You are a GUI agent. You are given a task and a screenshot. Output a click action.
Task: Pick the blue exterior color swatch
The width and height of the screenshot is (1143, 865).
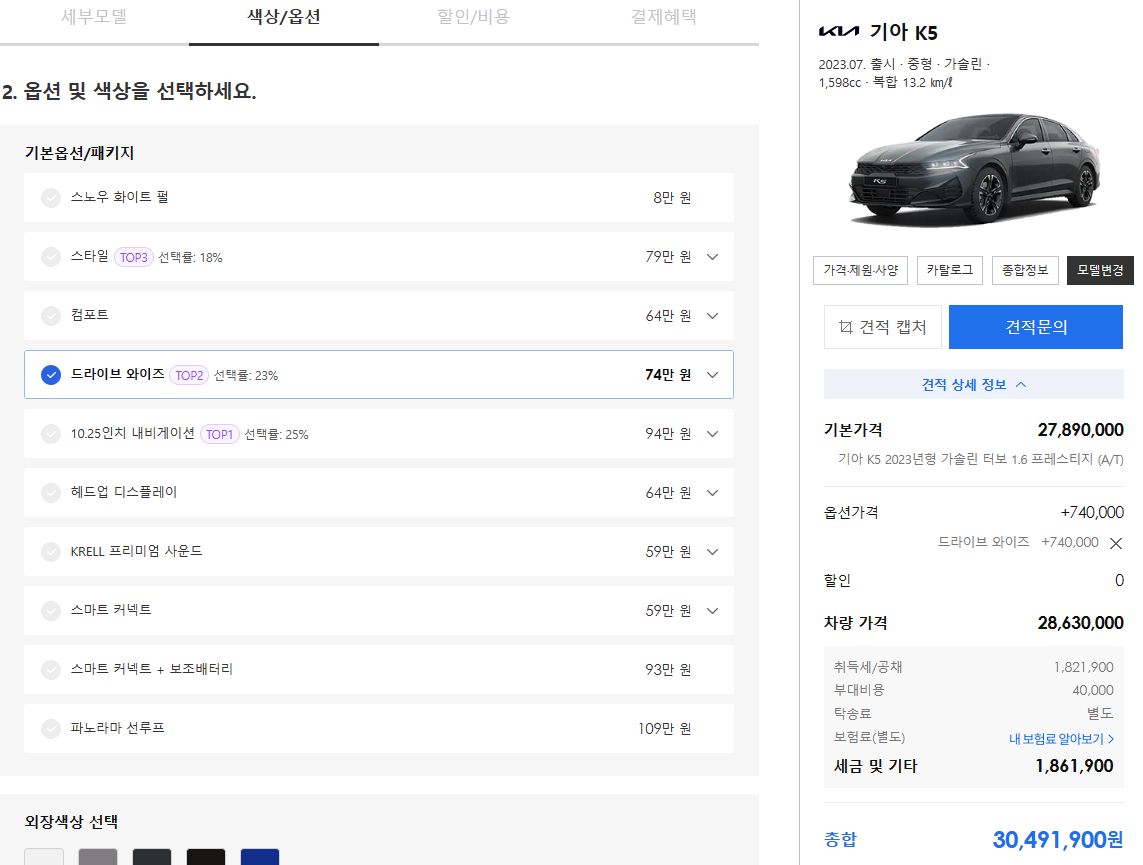click(260, 857)
